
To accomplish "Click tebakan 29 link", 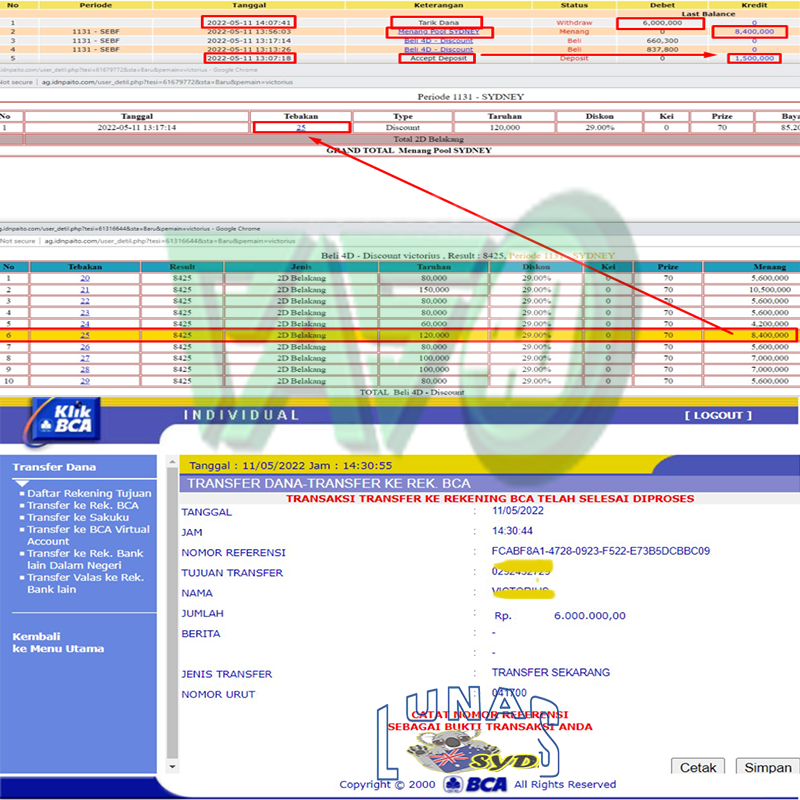I will pos(85,381).
